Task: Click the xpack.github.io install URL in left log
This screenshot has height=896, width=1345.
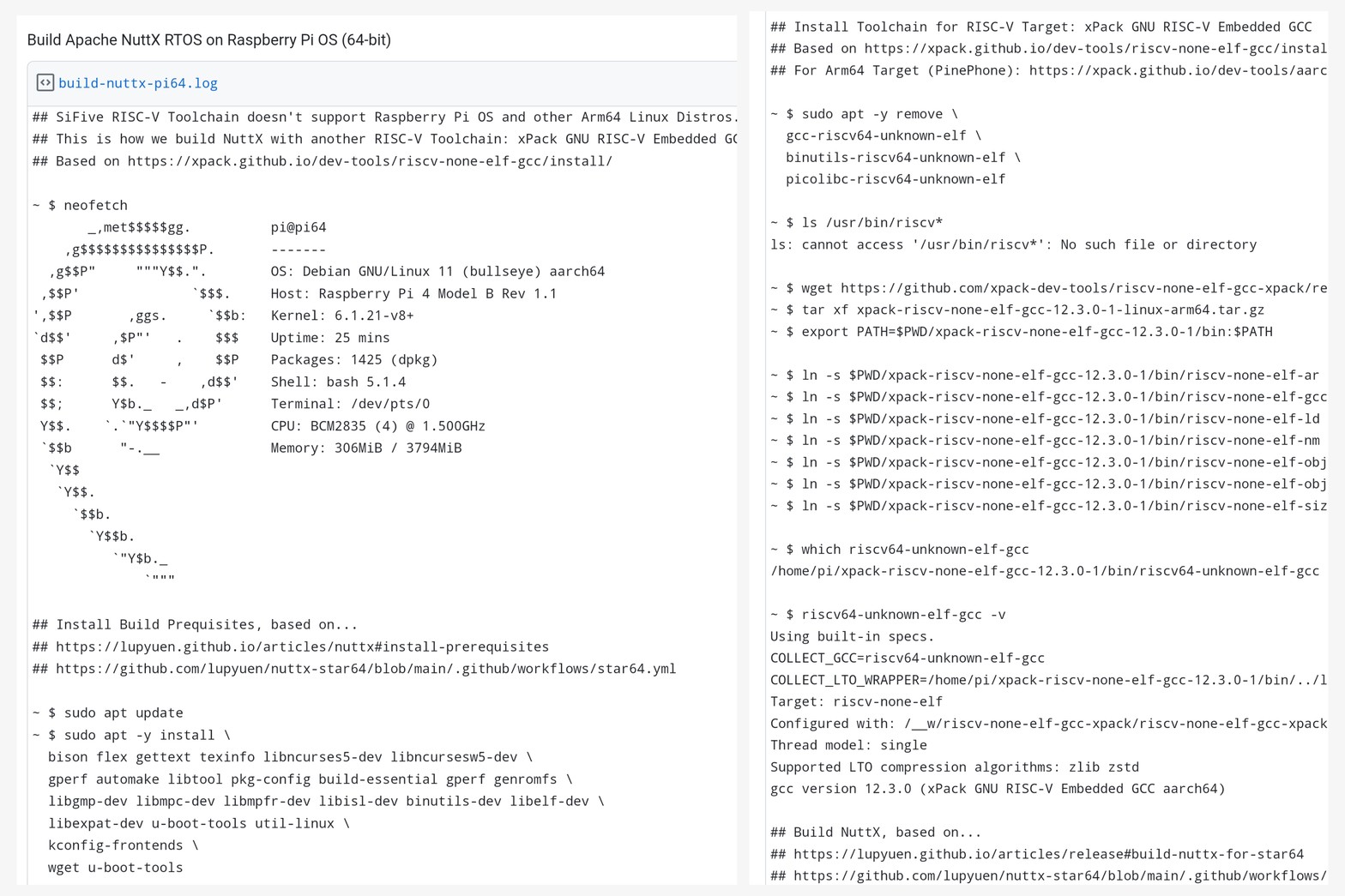Action: [370, 161]
